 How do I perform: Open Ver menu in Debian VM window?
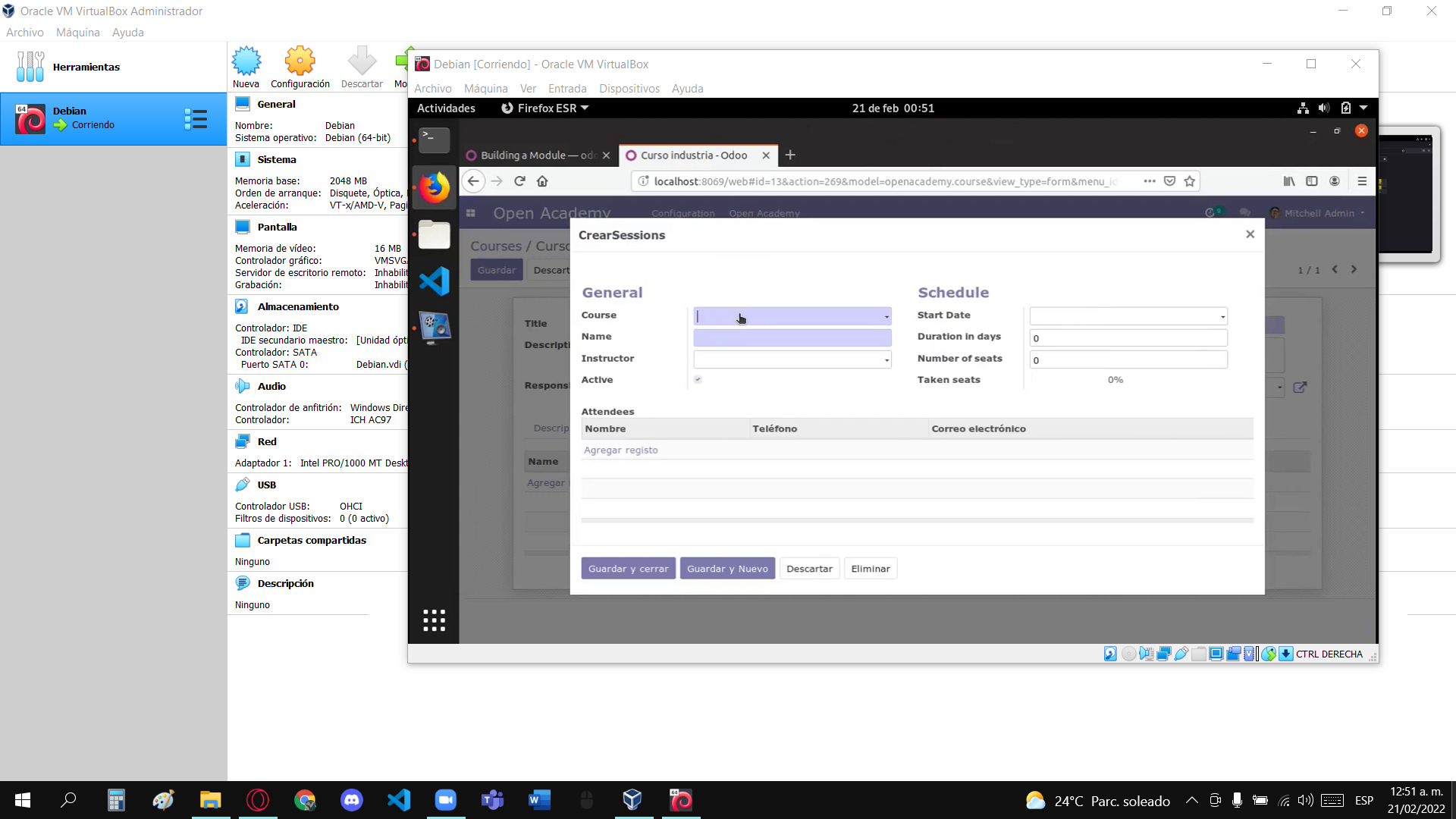pos(528,89)
